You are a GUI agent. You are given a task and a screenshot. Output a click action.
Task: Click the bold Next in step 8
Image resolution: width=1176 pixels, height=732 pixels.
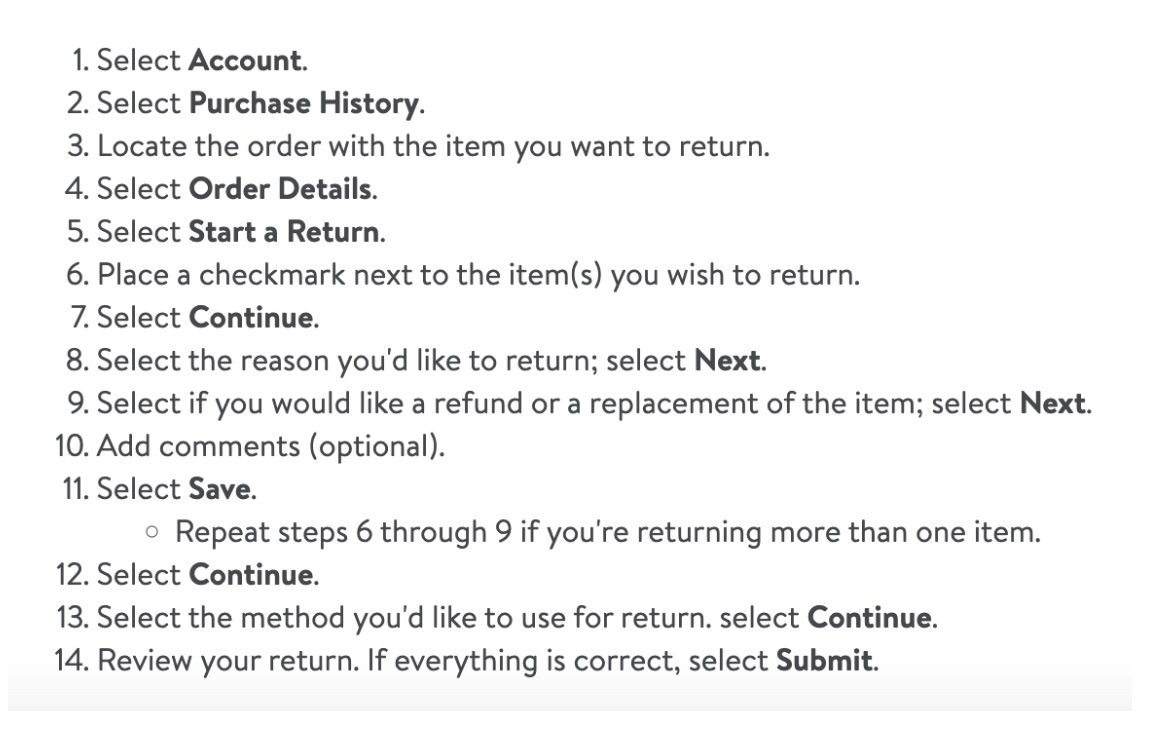pos(727,361)
